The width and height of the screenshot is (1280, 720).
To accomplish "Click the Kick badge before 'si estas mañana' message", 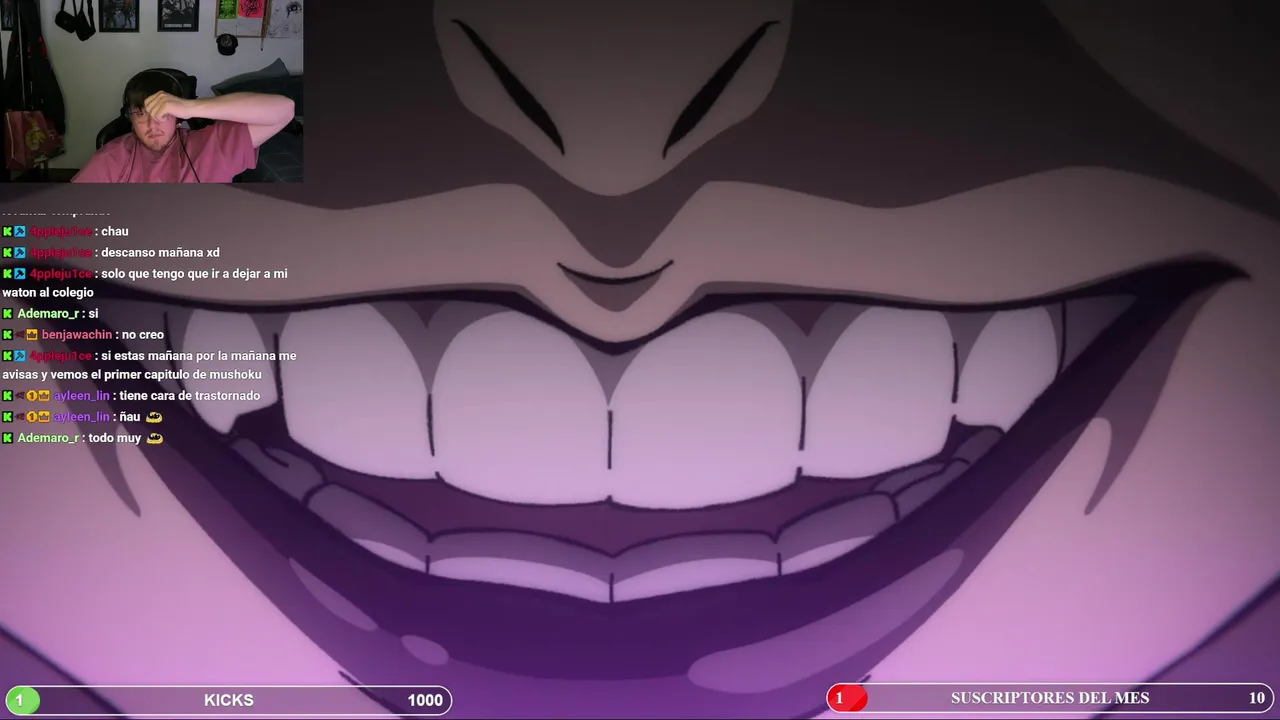I will (7, 356).
